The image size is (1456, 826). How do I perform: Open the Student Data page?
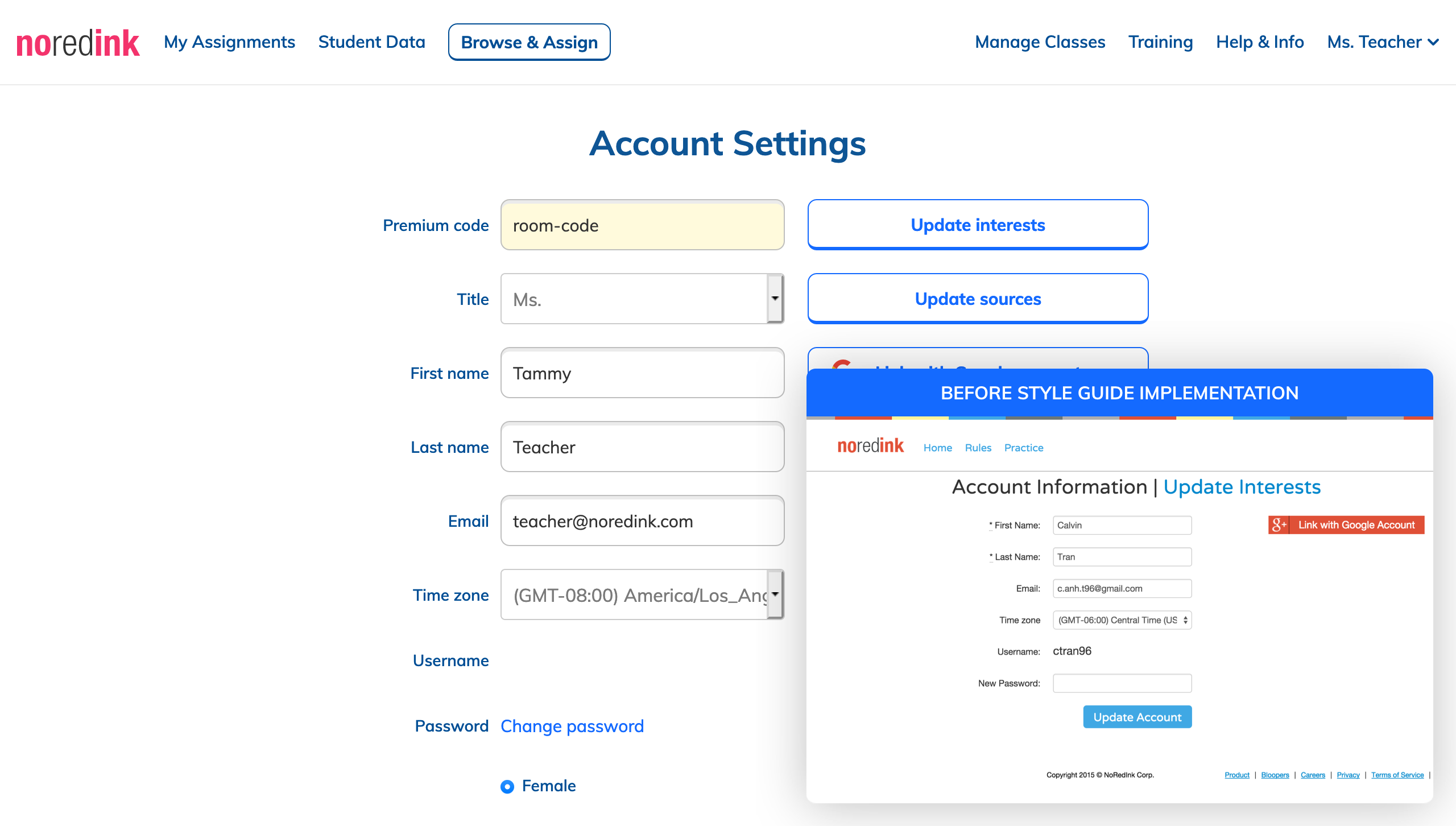pos(371,42)
